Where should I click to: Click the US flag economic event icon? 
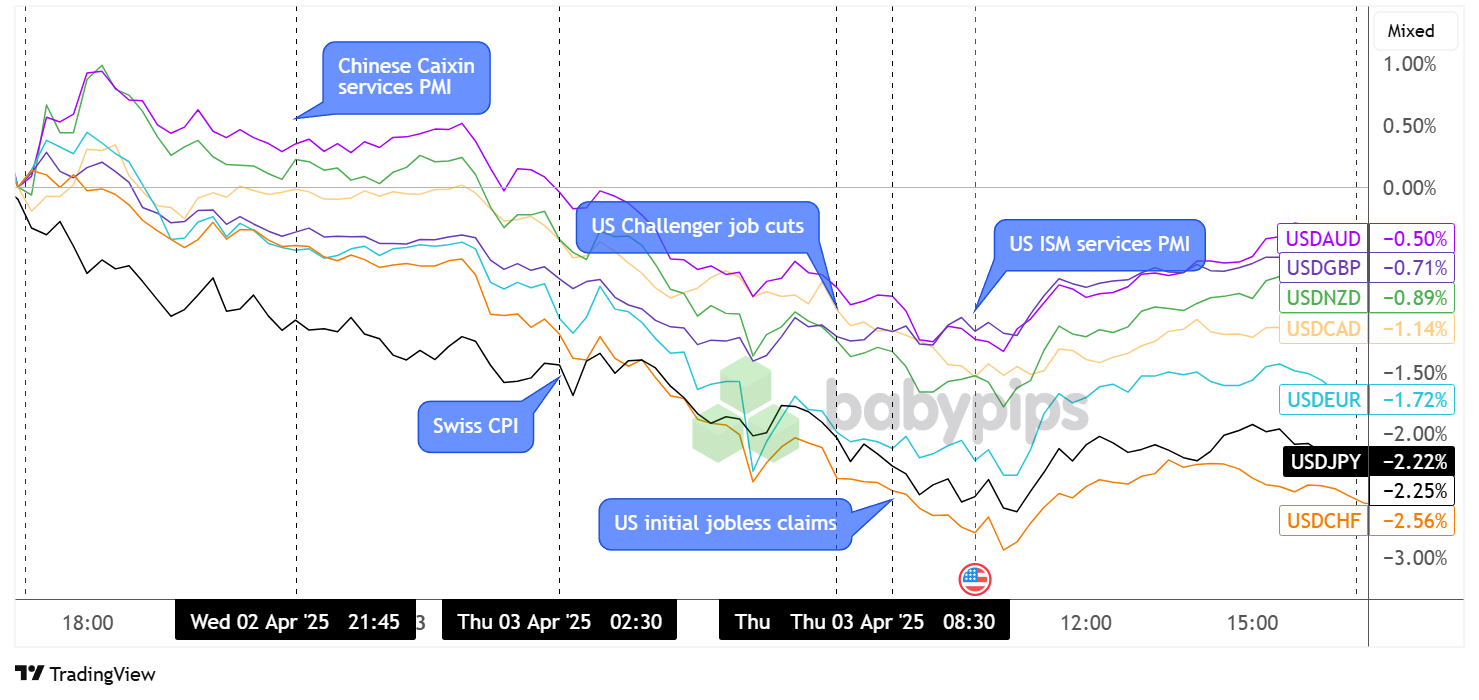(974, 578)
